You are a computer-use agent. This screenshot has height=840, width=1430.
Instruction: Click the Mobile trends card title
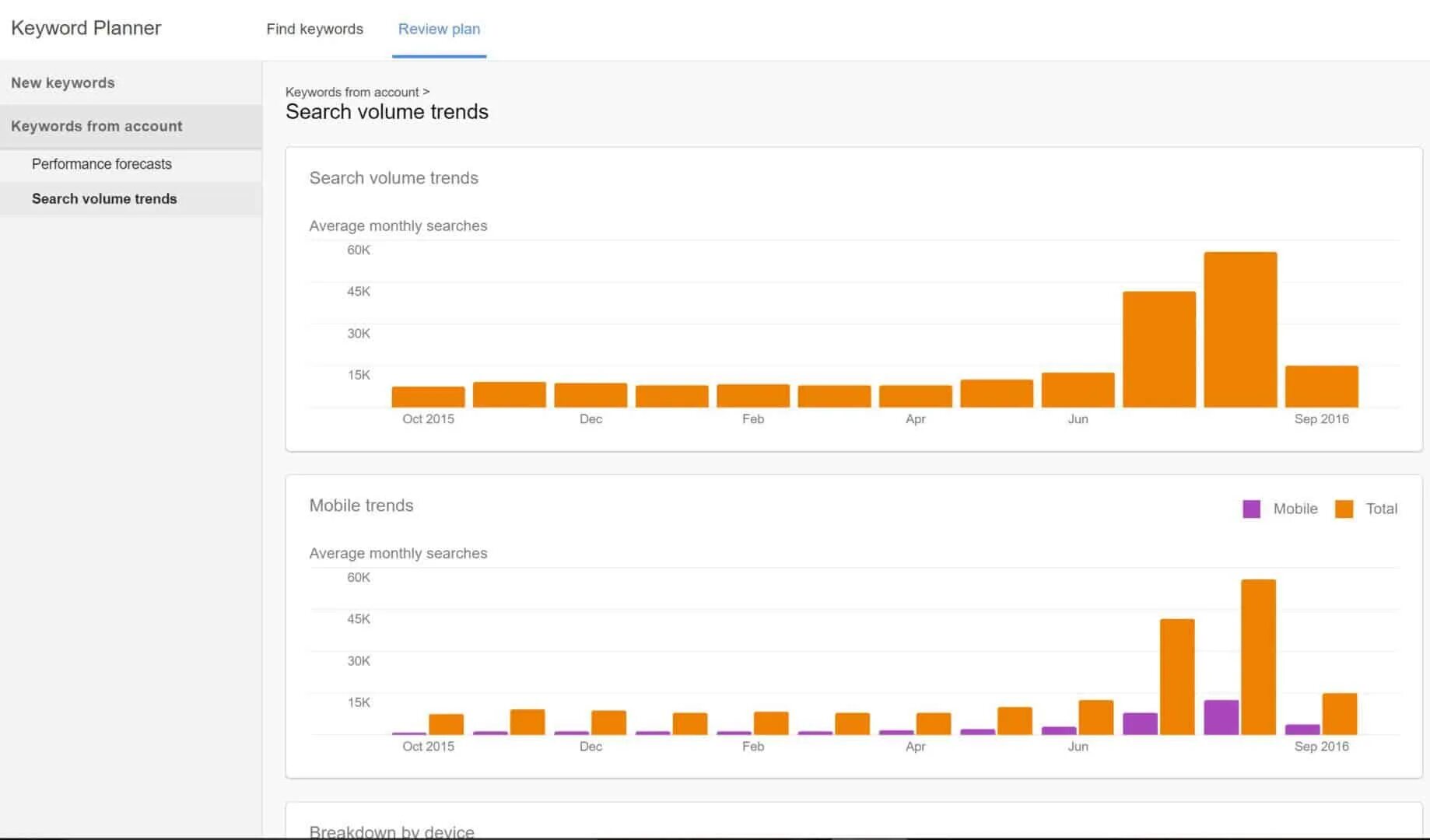click(x=361, y=506)
